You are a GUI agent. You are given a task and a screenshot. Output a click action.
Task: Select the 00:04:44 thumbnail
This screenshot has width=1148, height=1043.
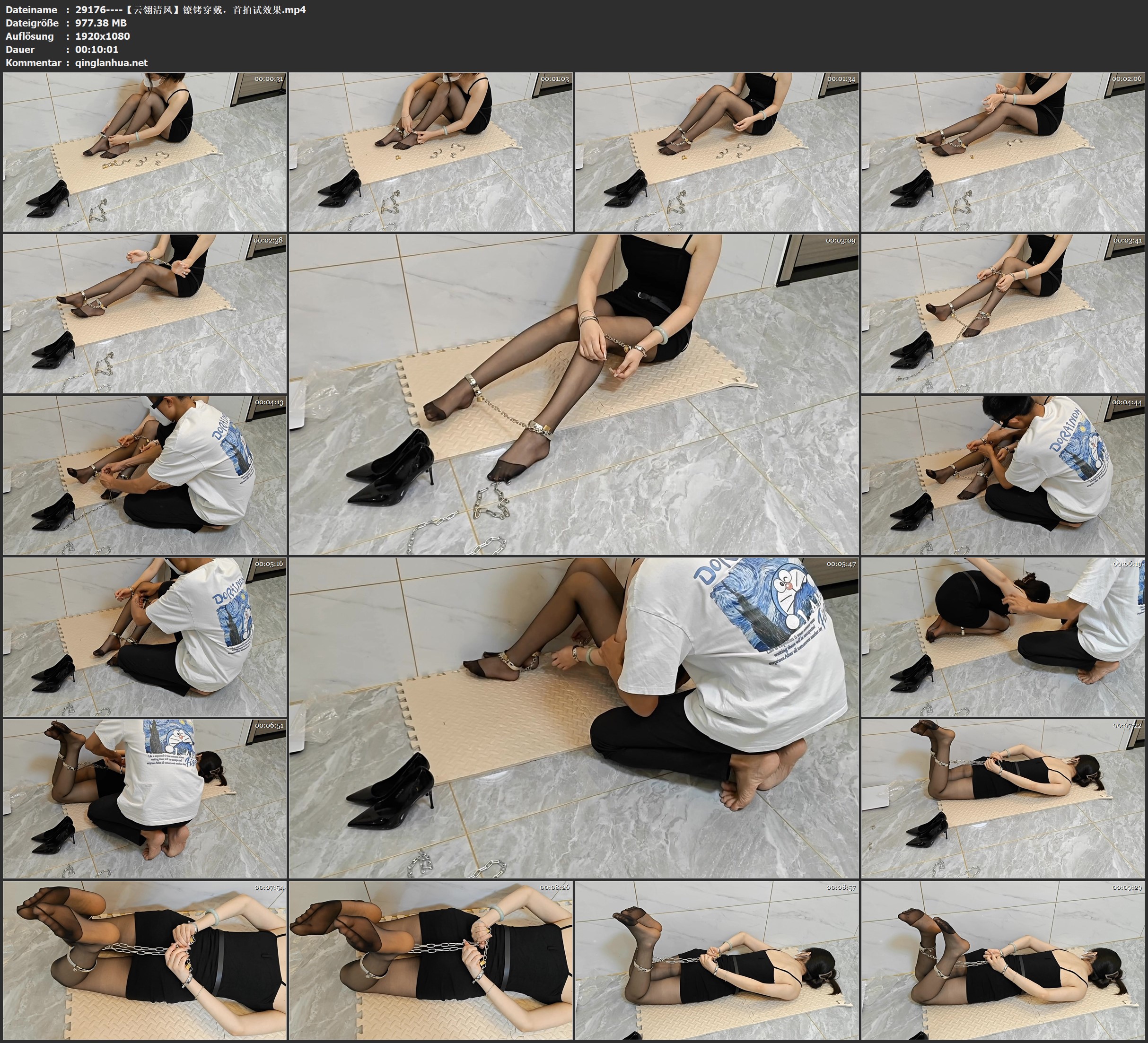[x=1003, y=475]
